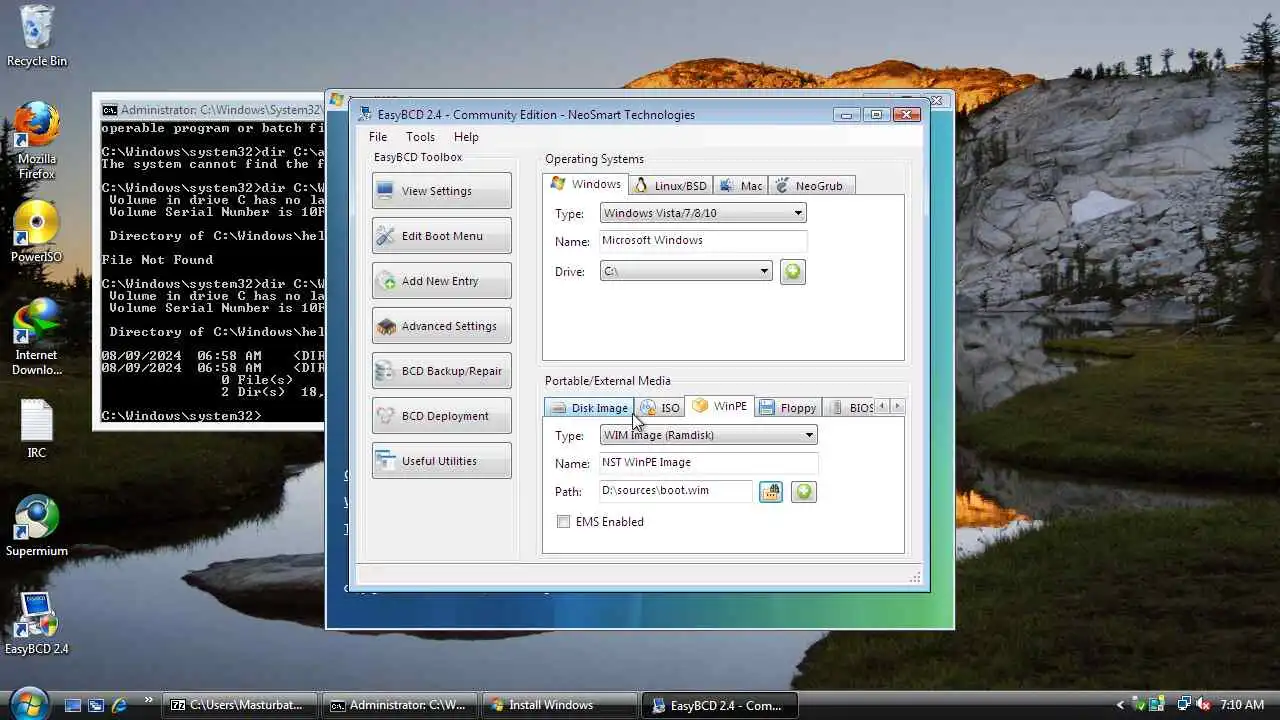1280x720 pixels.
Task: Switch to the Linux/BSD tab
Action: [671, 186]
